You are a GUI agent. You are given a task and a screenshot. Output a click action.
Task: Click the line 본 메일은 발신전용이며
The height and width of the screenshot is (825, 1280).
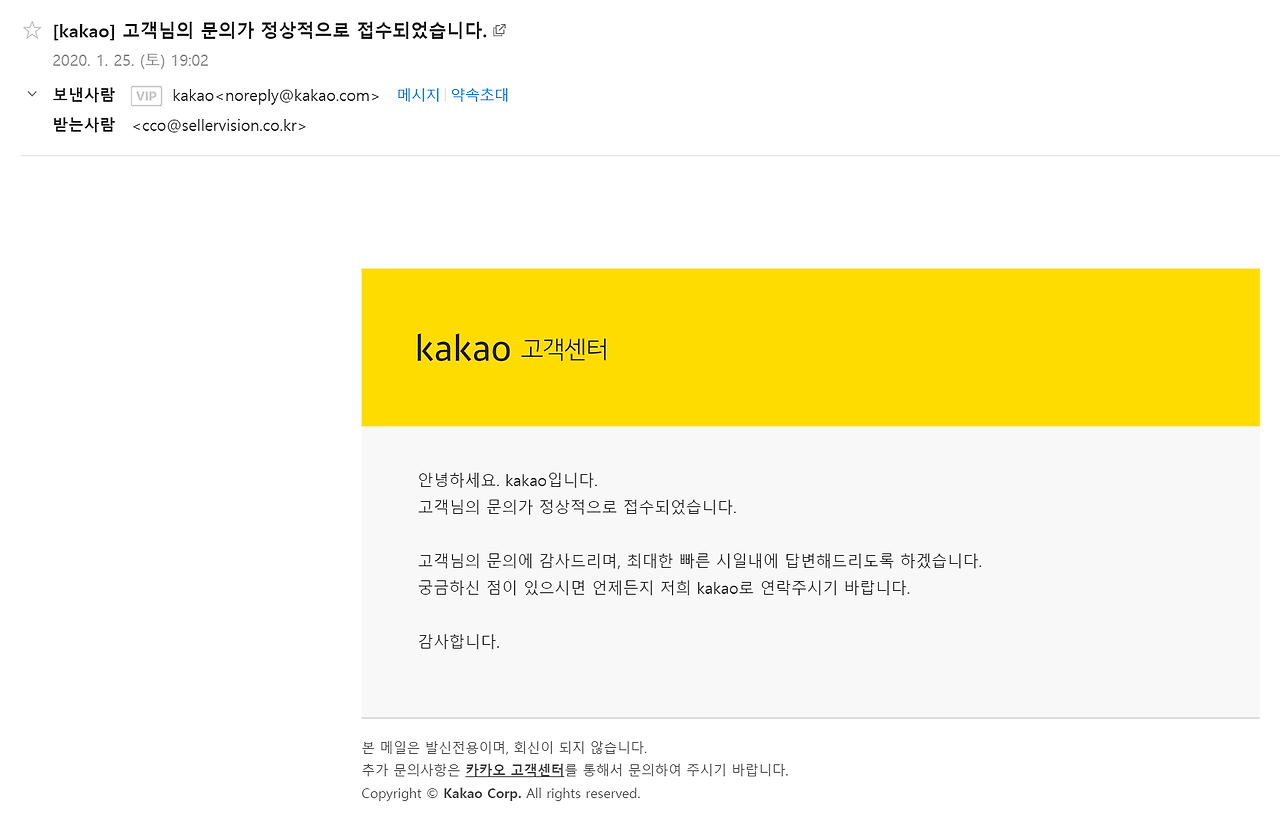click(504, 747)
